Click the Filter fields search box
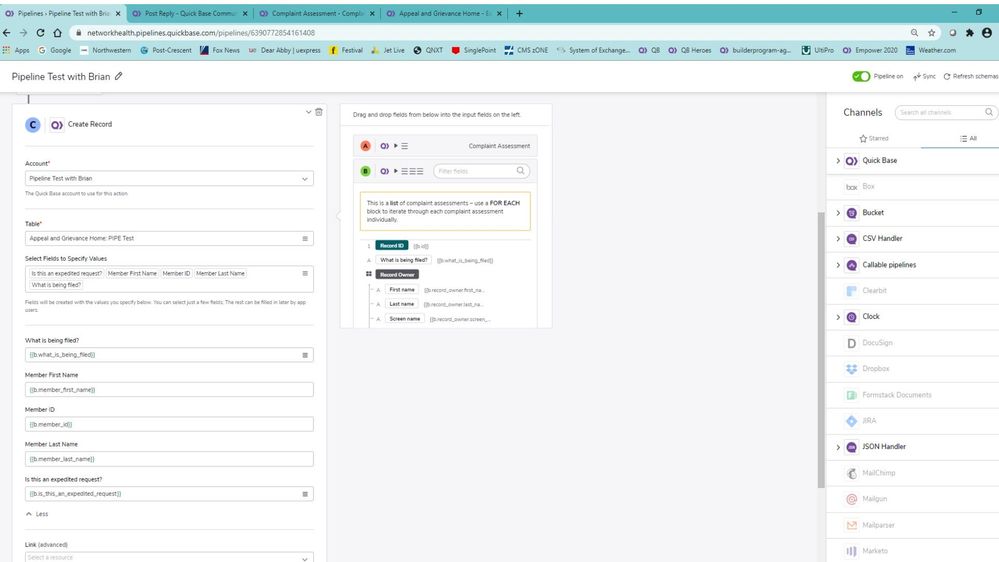Viewport: 999px width, 562px height. (x=481, y=171)
